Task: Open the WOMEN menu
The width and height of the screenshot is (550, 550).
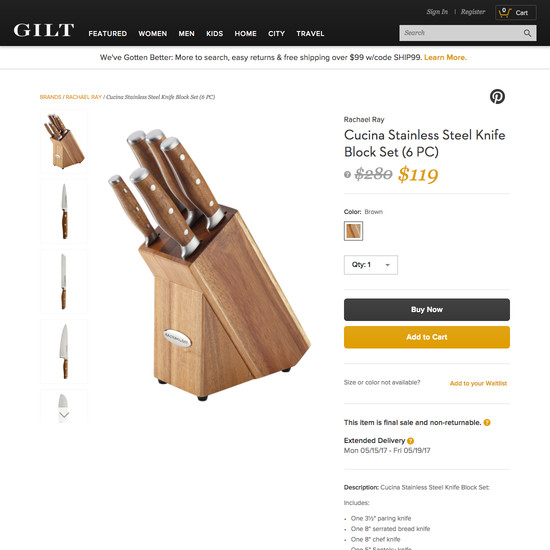Action: [x=153, y=34]
